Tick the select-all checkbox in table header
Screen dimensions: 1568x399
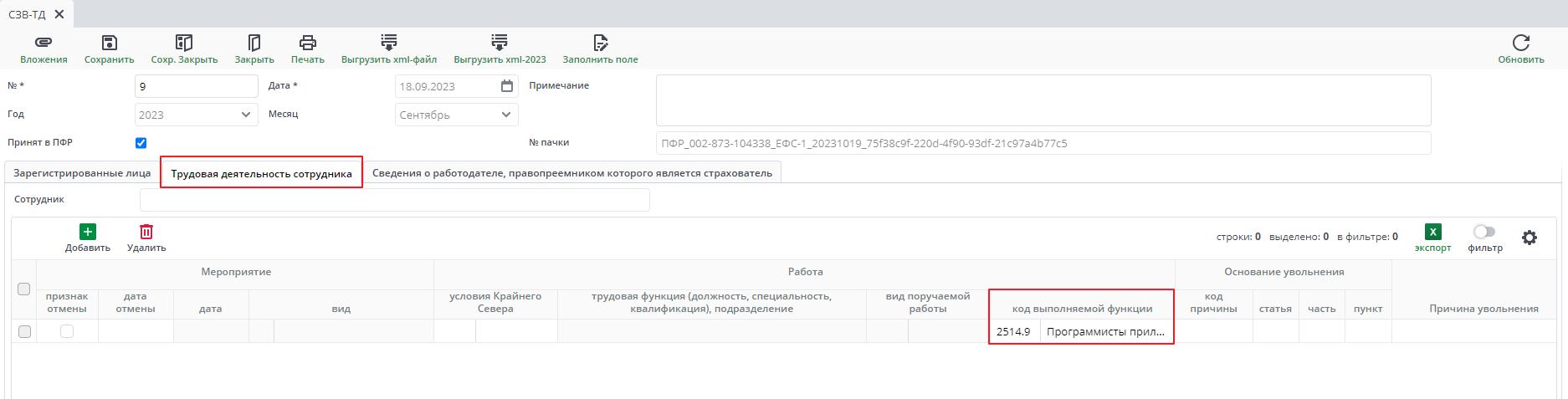coord(24,289)
